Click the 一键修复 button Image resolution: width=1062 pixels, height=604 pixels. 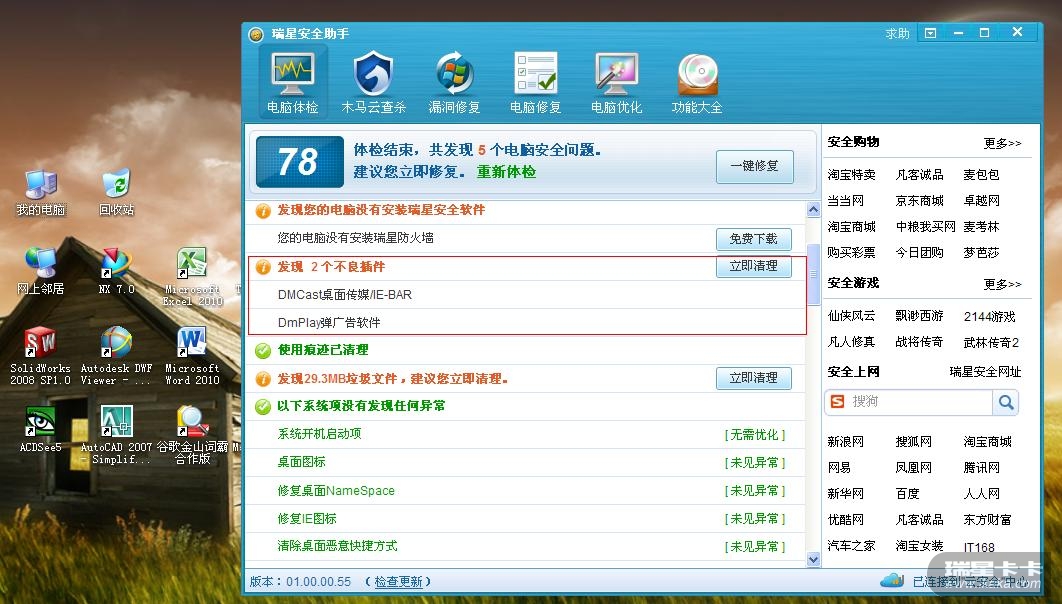(755, 166)
